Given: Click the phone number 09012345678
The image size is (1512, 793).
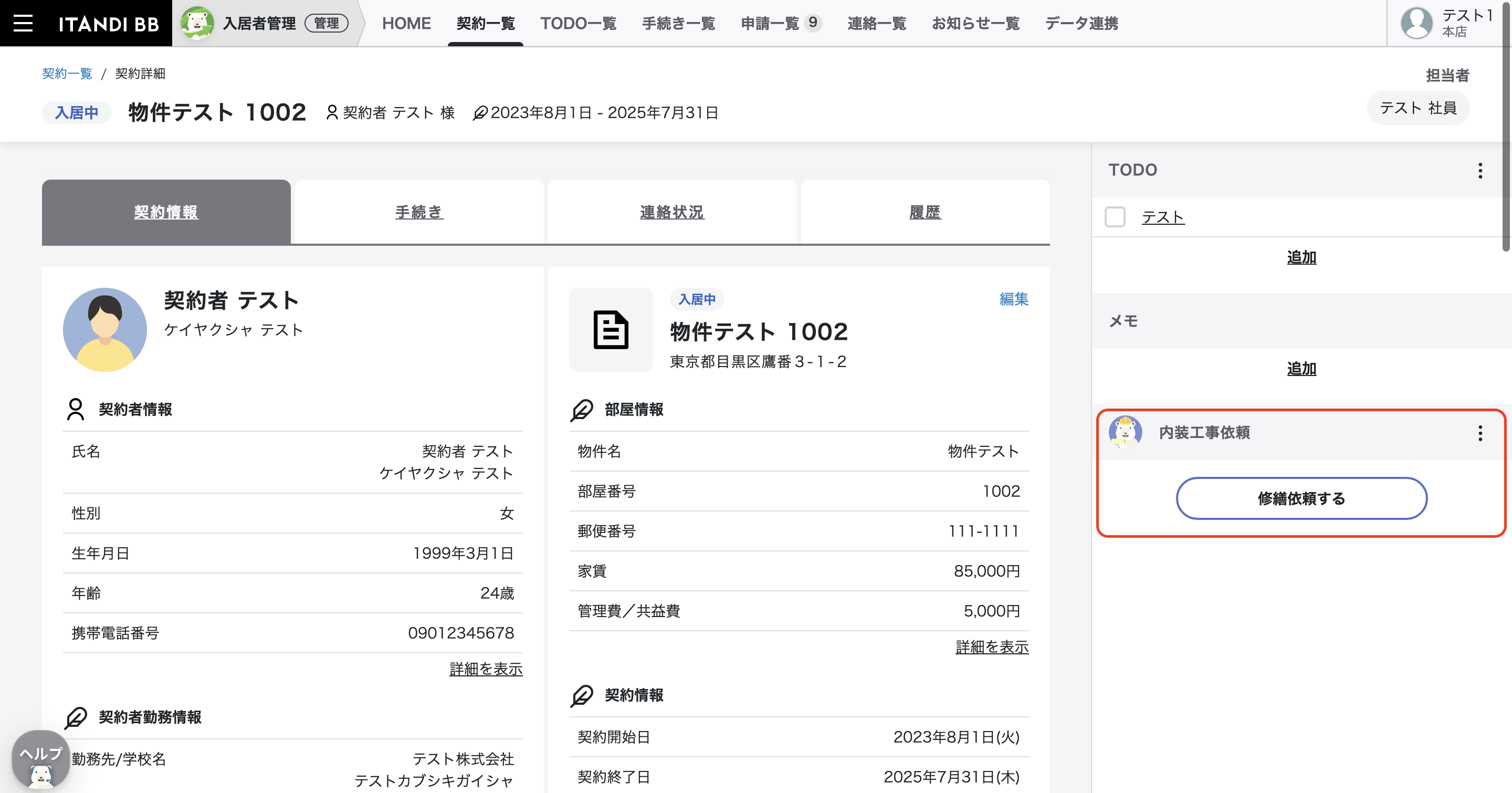Looking at the screenshot, I should click(461, 633).
